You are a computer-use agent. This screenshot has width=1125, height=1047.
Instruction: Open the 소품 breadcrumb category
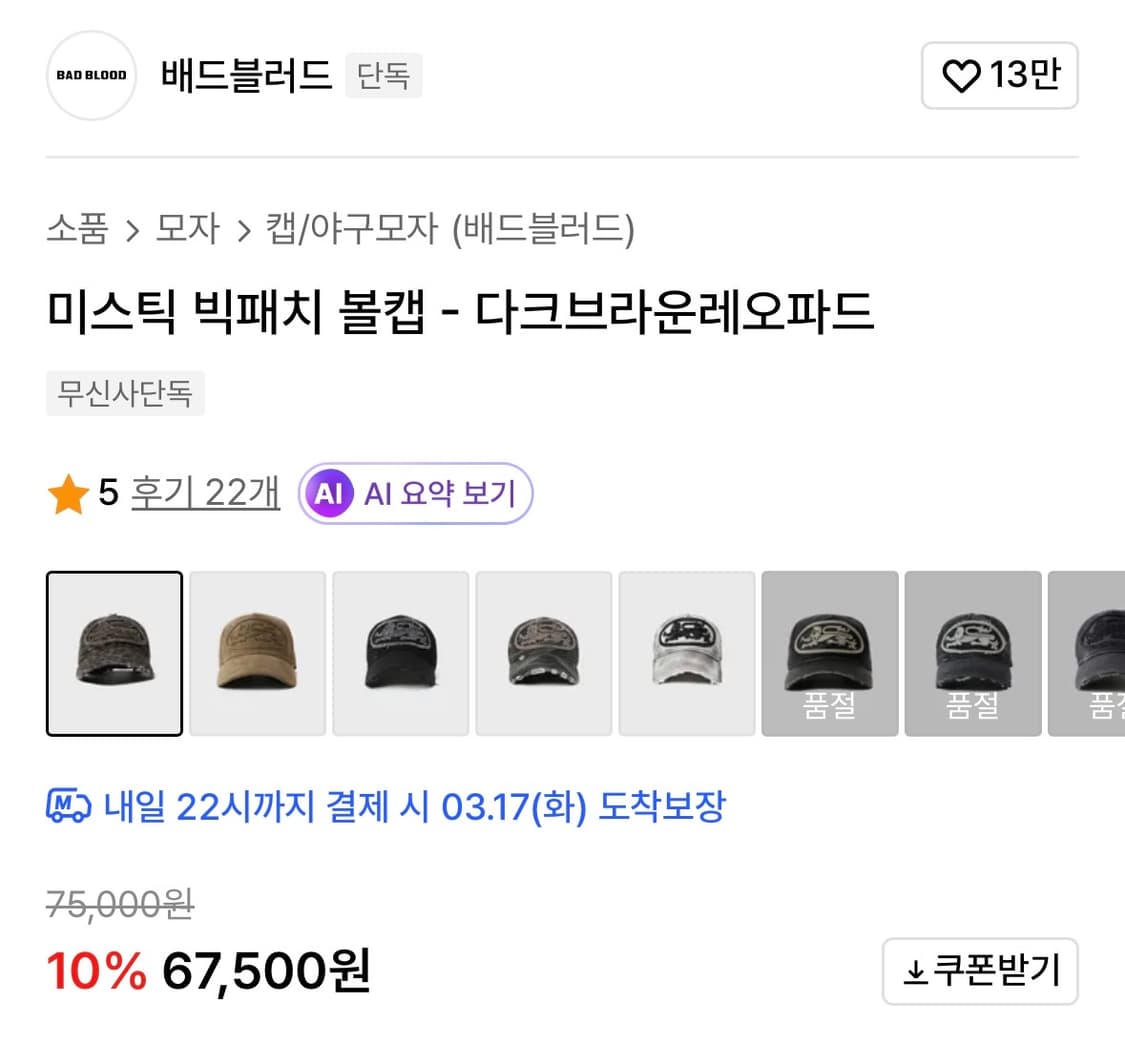coord(78,229)
